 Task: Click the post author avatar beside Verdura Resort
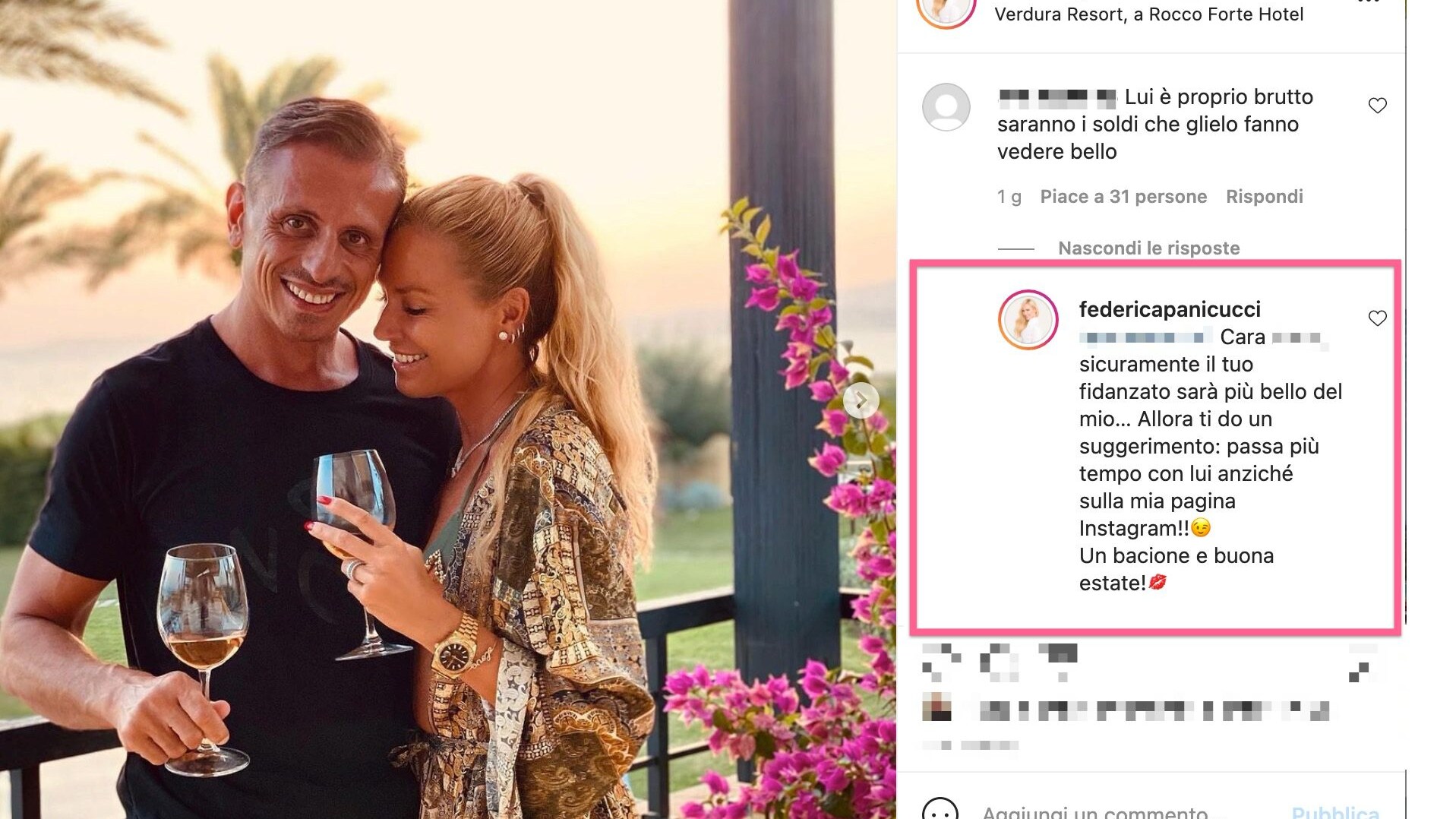click(946, 11)
